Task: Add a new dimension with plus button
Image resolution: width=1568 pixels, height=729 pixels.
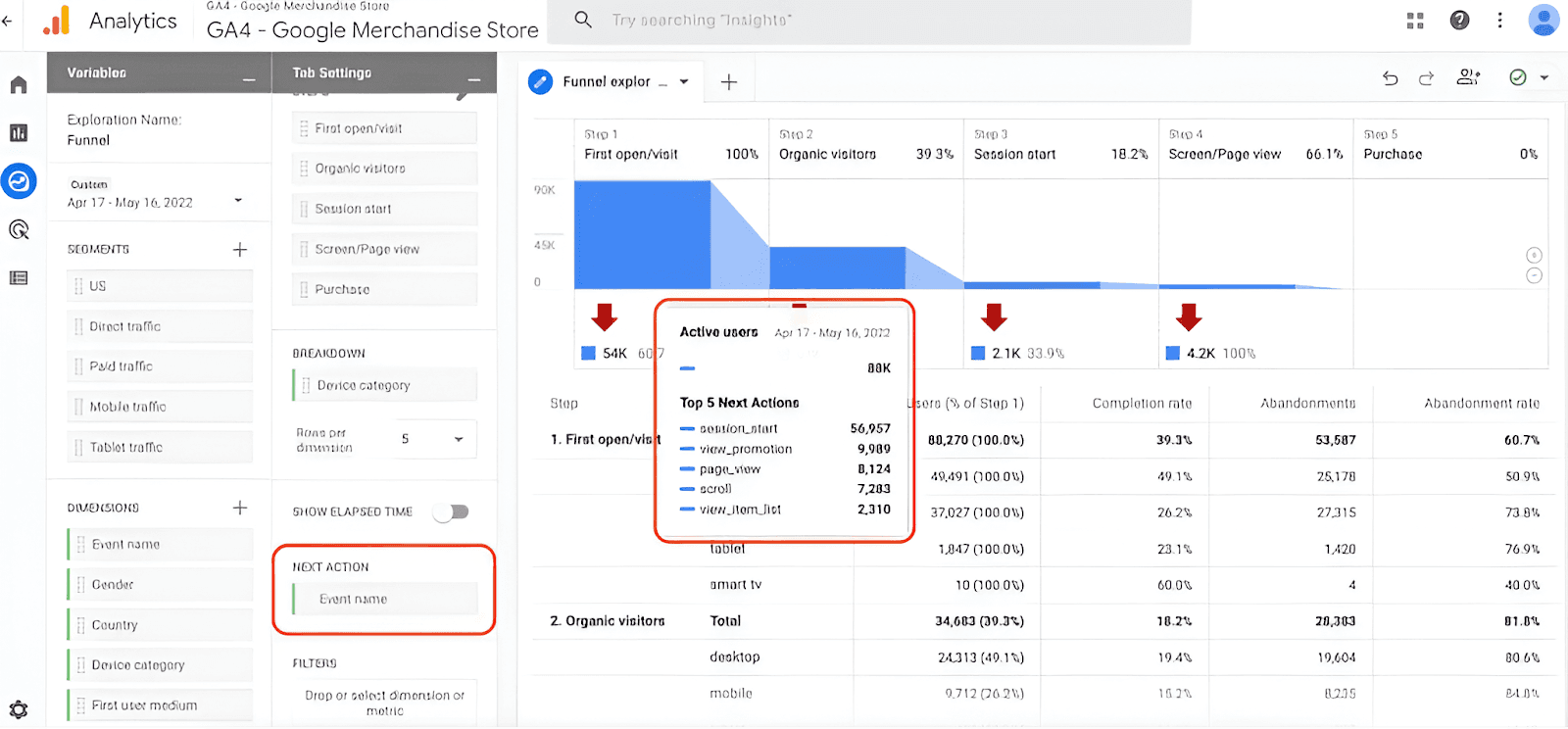Action: [240, 508]
